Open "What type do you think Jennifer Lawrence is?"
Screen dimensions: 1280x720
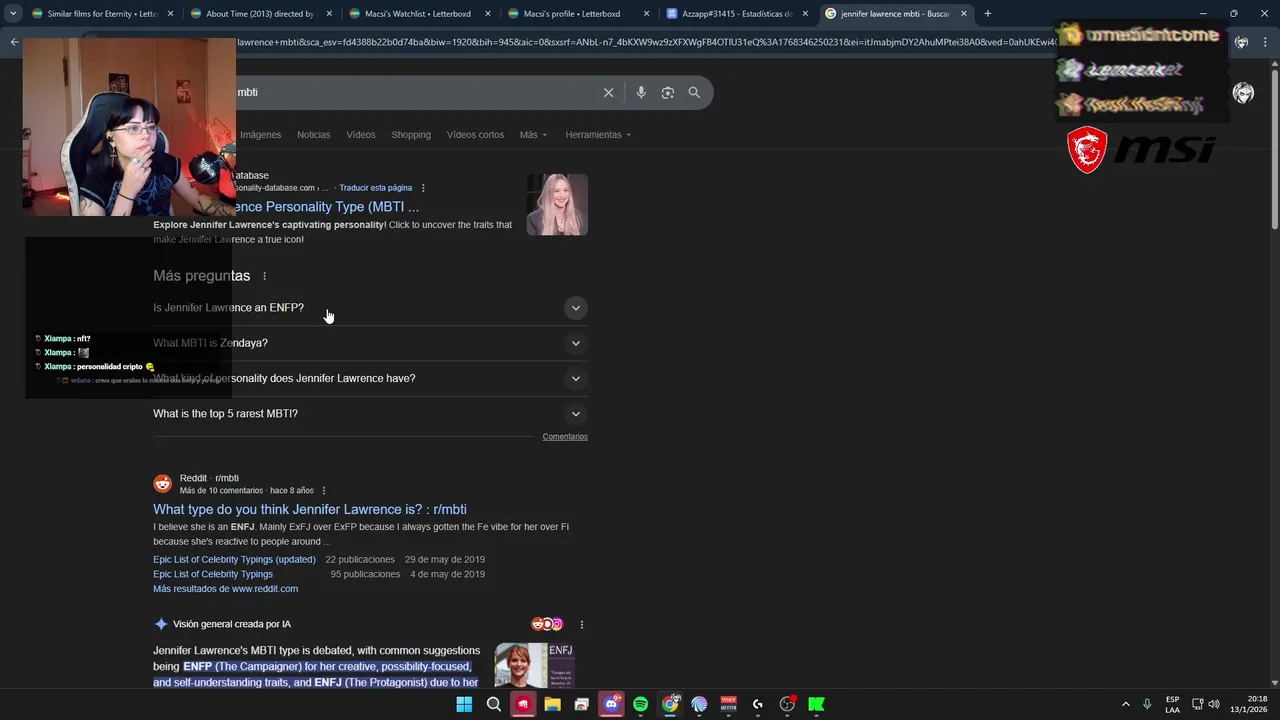[310, 510]
